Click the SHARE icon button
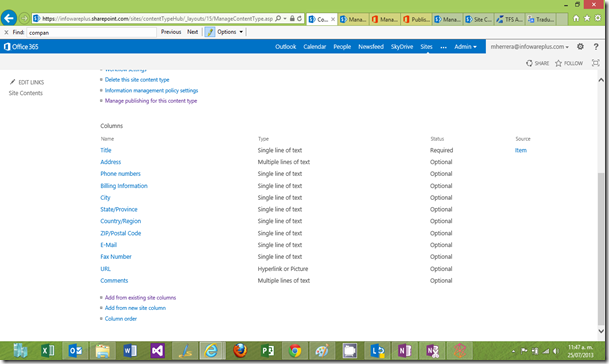 538,63
